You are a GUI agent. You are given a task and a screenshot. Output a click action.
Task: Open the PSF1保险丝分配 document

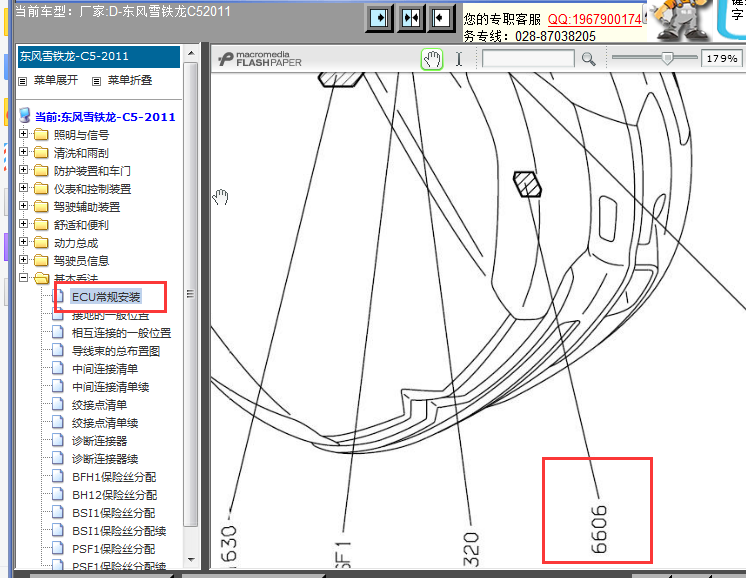[x=113, y=549]
